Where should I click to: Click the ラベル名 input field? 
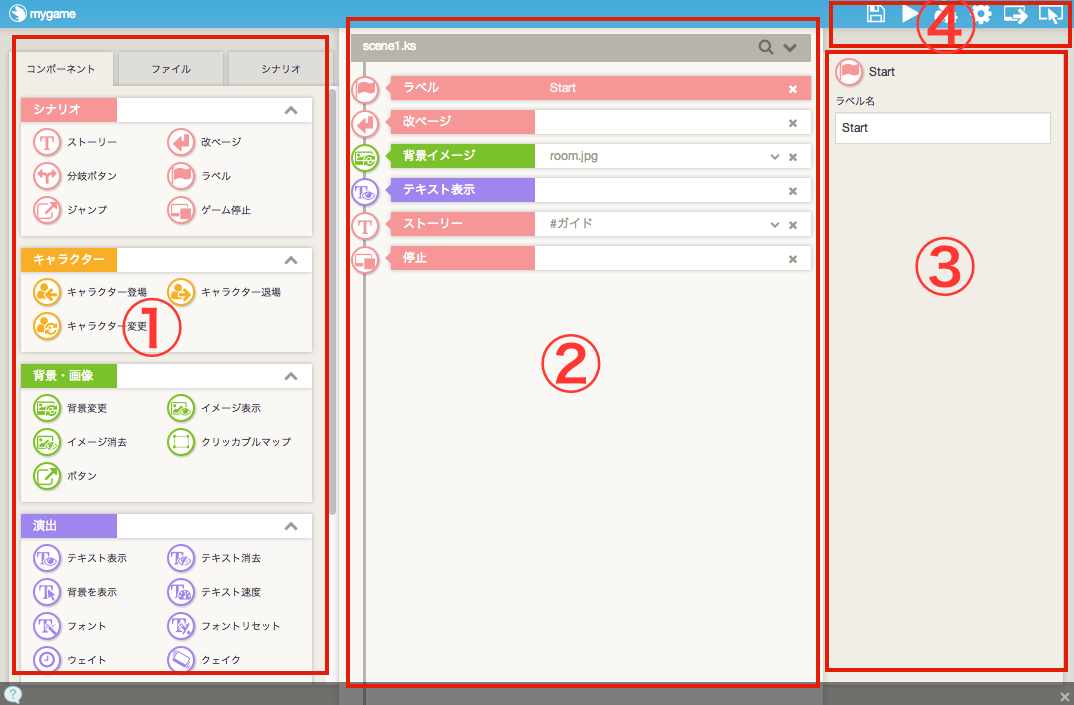click(942, 128)
